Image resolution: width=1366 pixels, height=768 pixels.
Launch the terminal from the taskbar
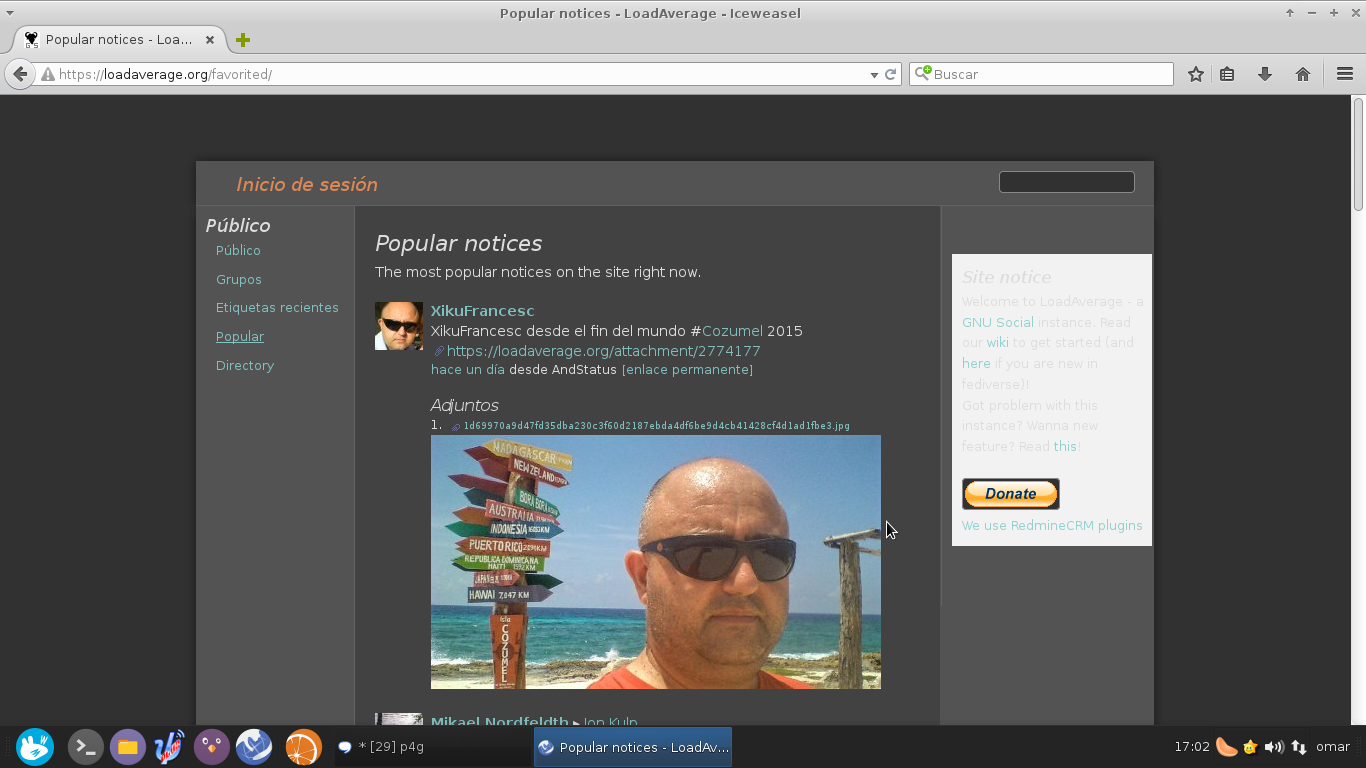pos(86,747)
